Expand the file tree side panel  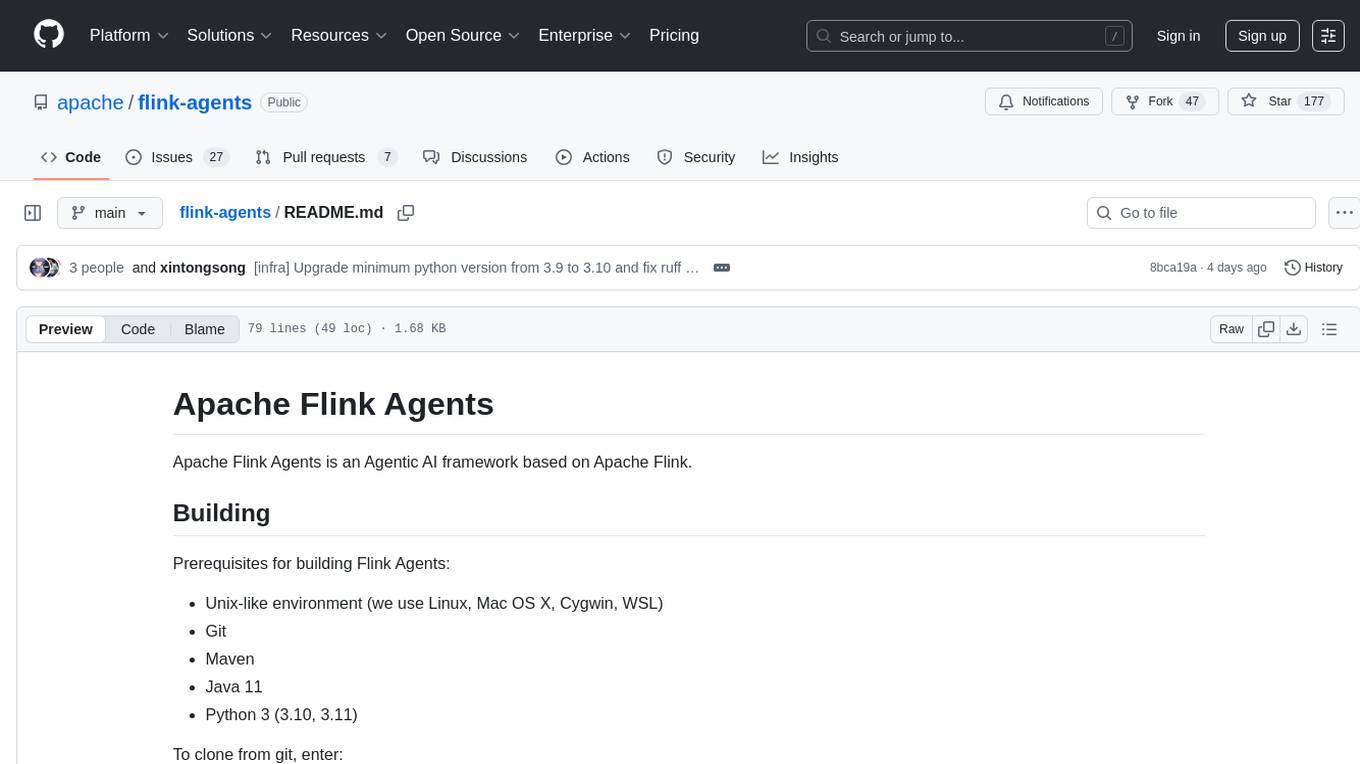point(33,213)
